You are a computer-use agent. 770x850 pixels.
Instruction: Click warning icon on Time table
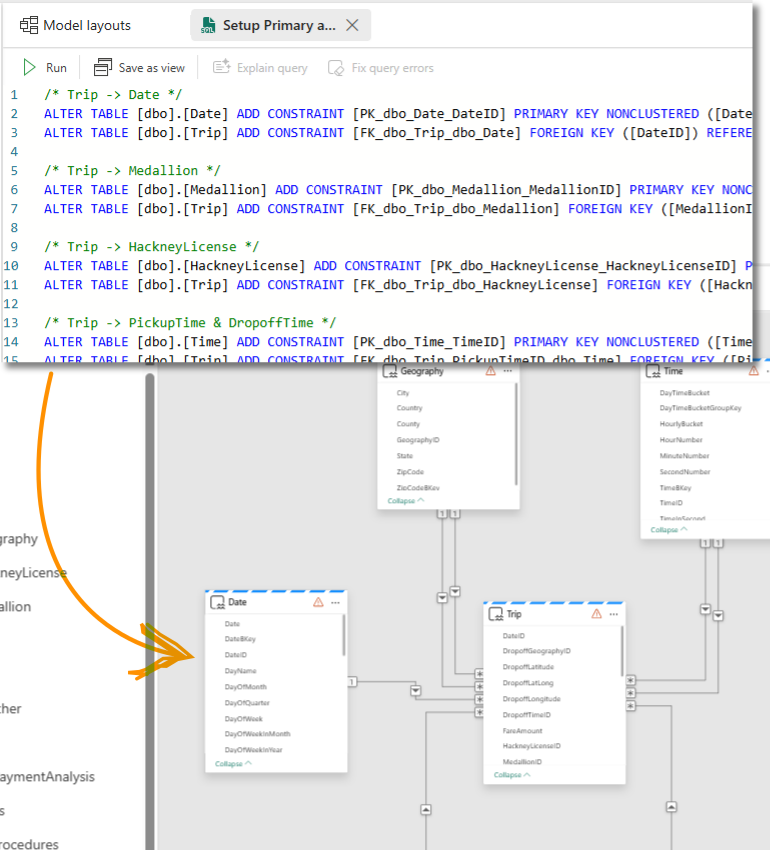(752, 371)
